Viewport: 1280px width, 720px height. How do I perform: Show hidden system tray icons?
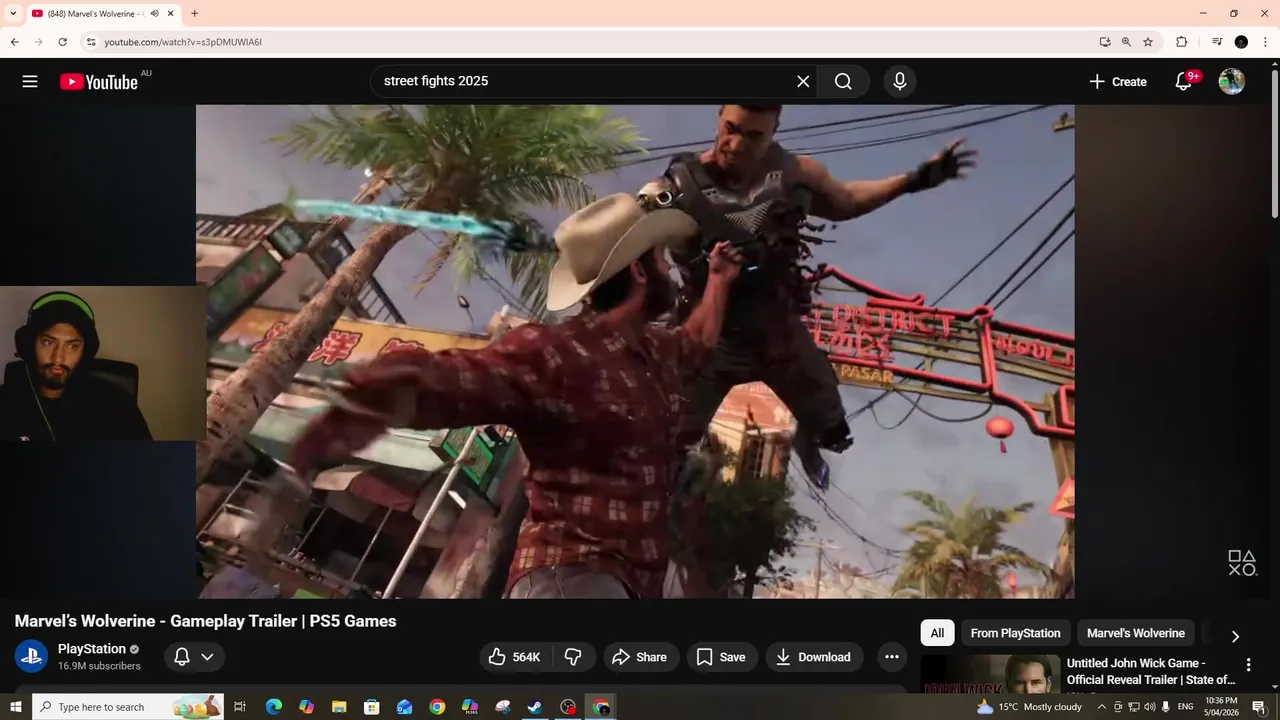click(1102, 707)
